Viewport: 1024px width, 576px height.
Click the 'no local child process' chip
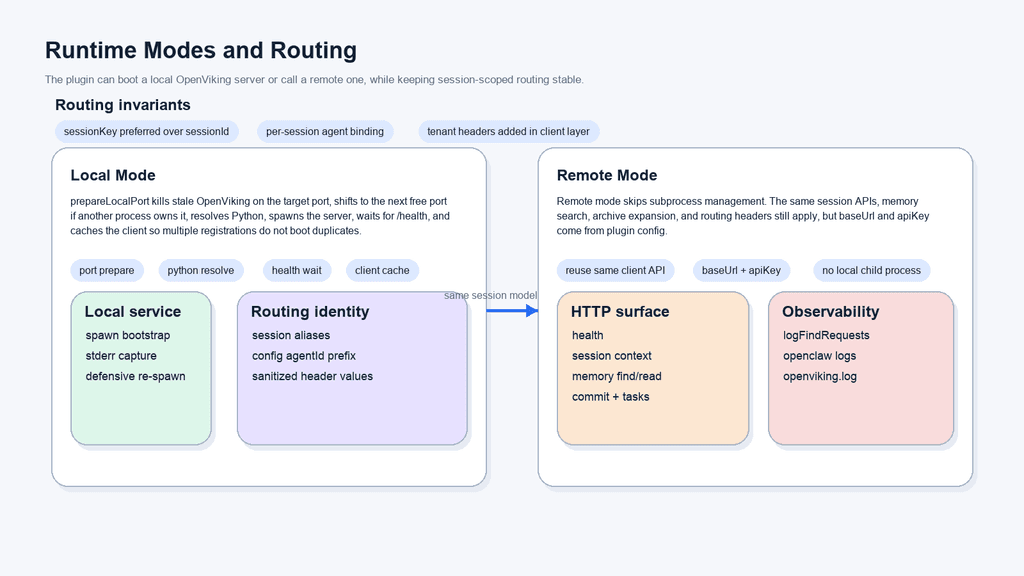871,270
